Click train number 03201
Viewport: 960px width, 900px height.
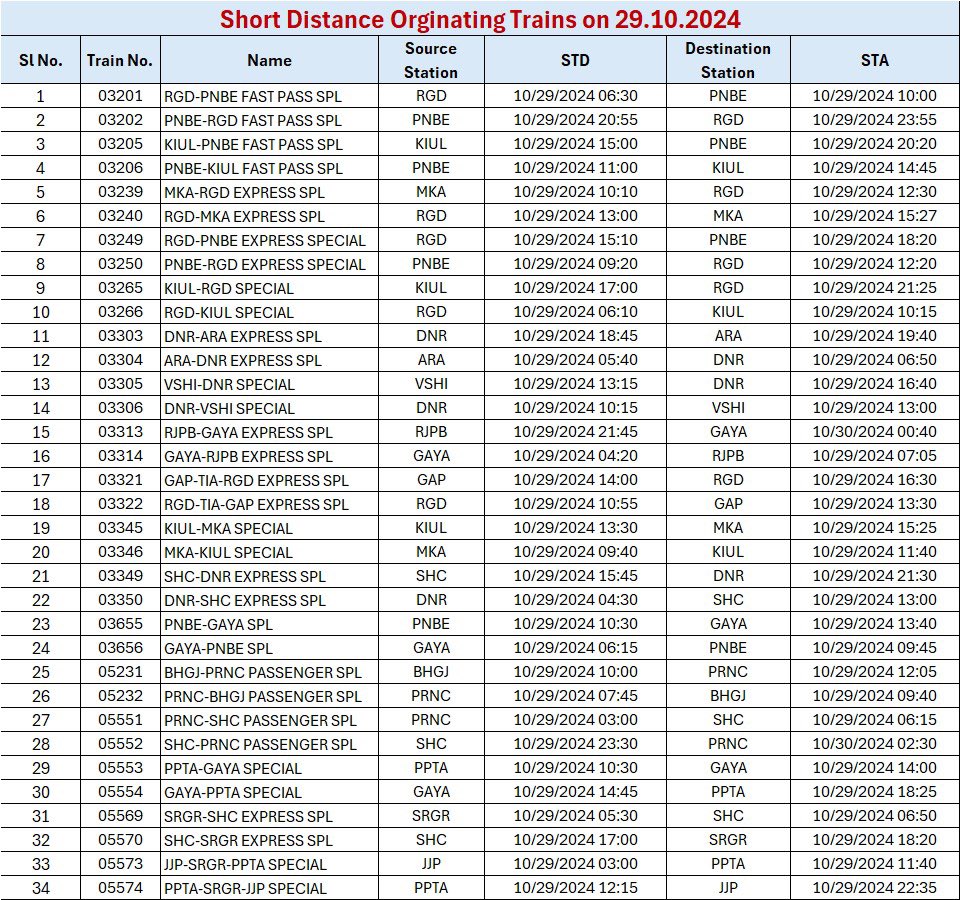click(x=120, y=96)
